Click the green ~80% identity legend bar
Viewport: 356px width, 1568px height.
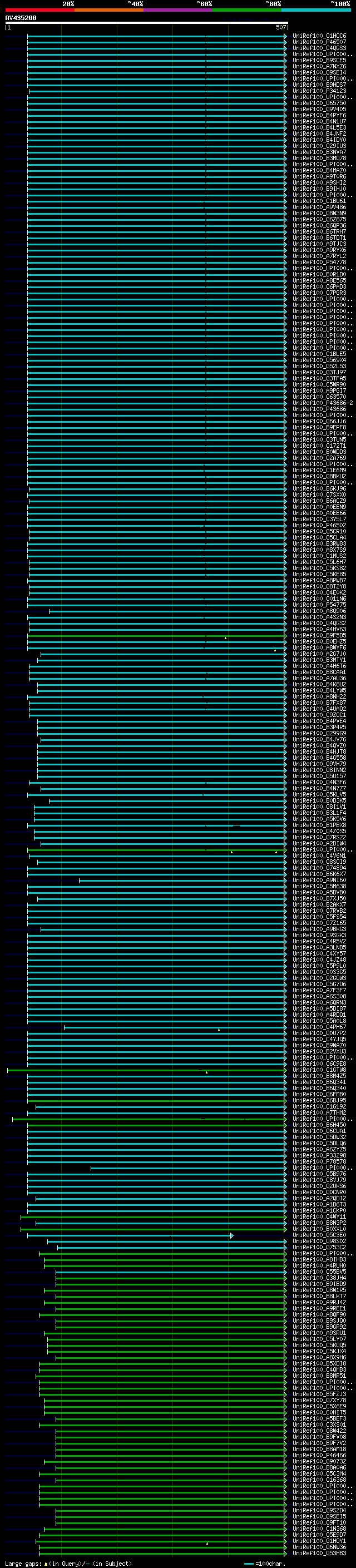click(247, 10)
